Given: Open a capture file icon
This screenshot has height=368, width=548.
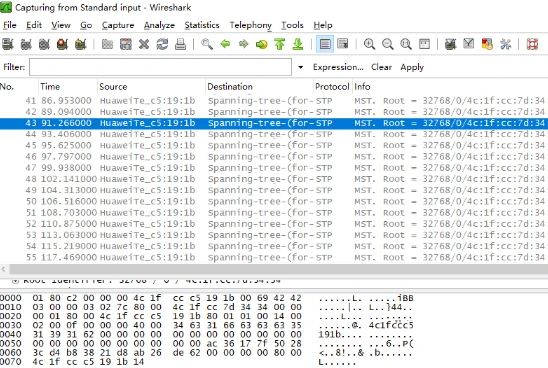Looking at the screenshot, I should pyautogui.click(x=107, y=44).
